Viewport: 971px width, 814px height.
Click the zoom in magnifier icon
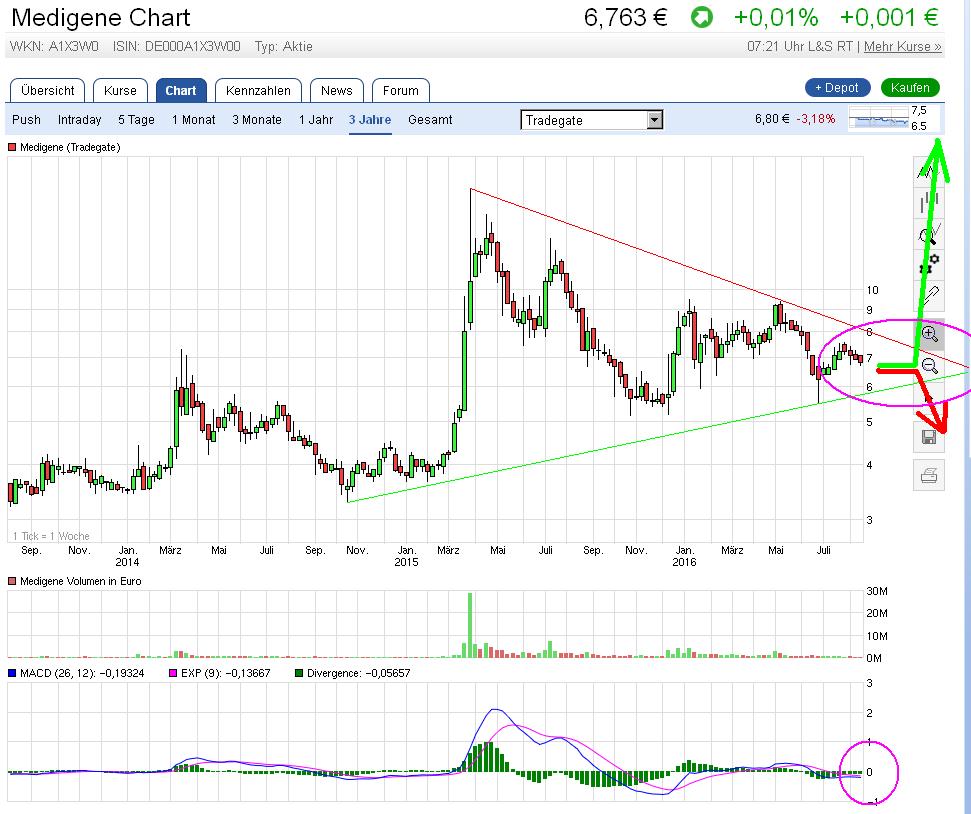click(x=929, y=335)
